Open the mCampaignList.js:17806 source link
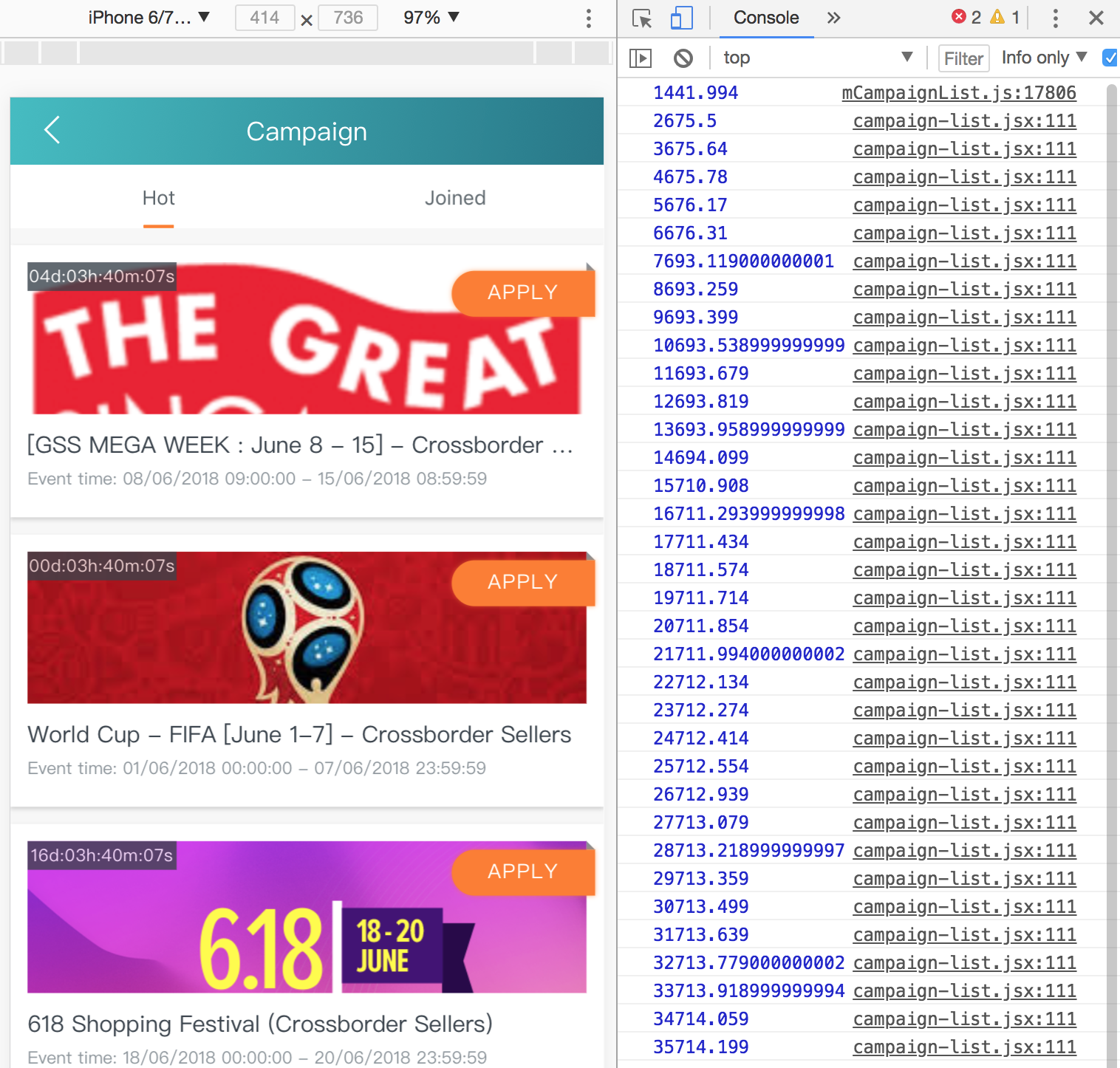 tap(958, 93)
